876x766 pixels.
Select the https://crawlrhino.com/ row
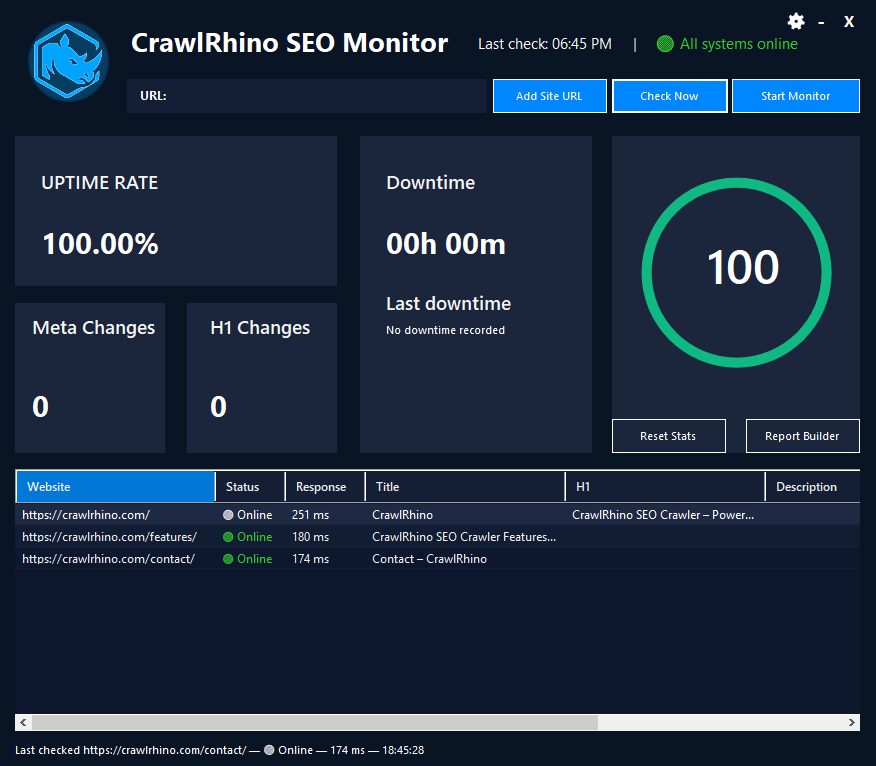(437, 515)
